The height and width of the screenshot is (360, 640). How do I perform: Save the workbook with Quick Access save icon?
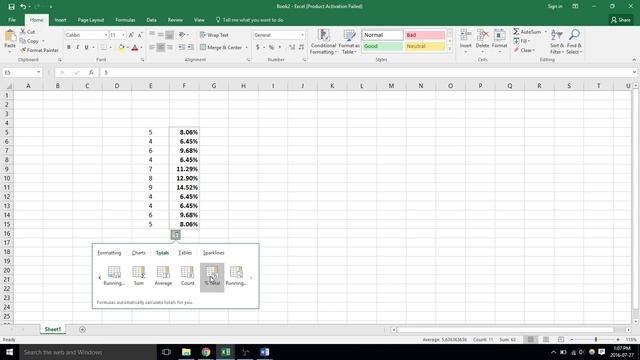[x=11, y=7]
